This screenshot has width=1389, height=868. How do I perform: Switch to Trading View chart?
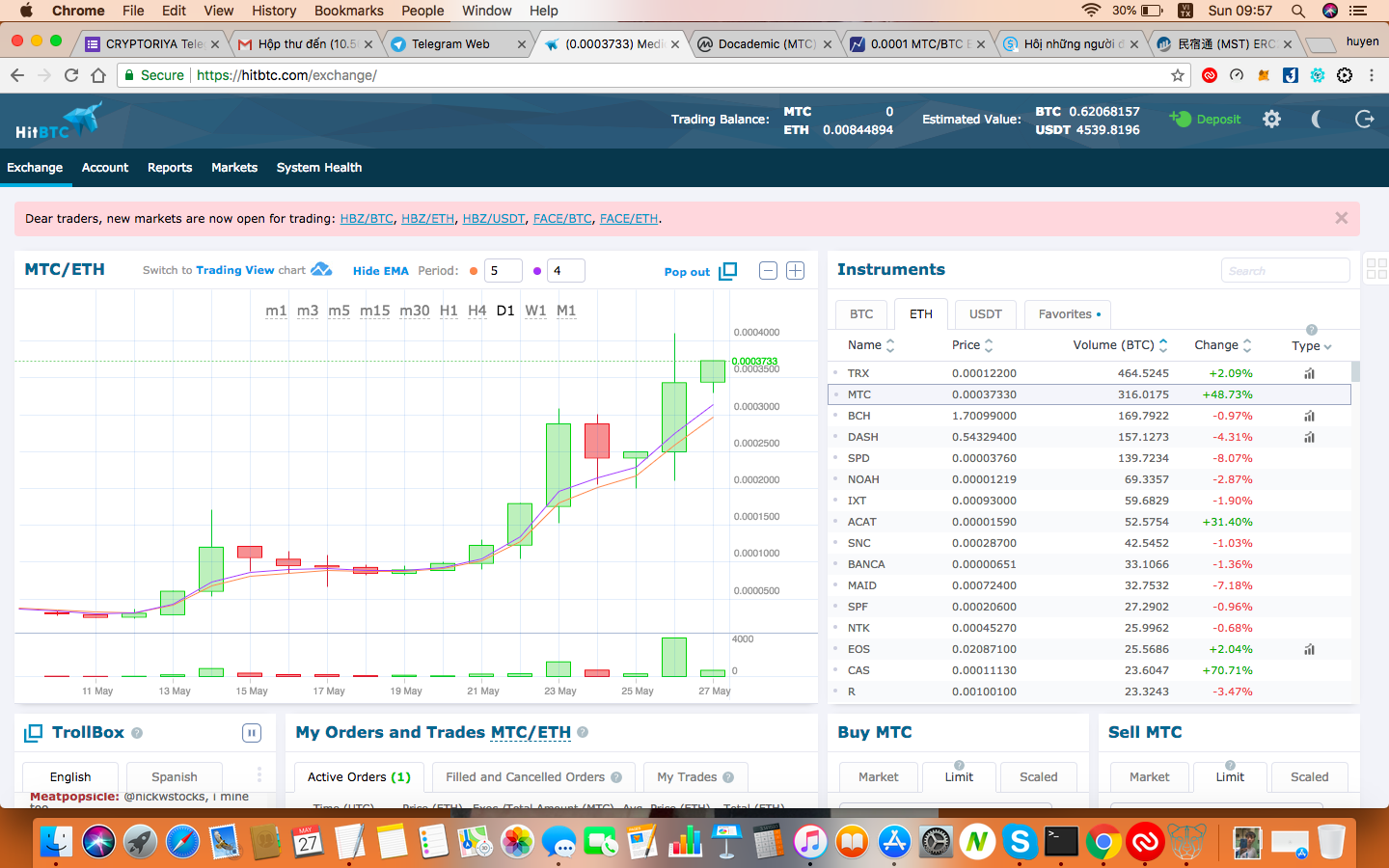click(x=237, y=270)
